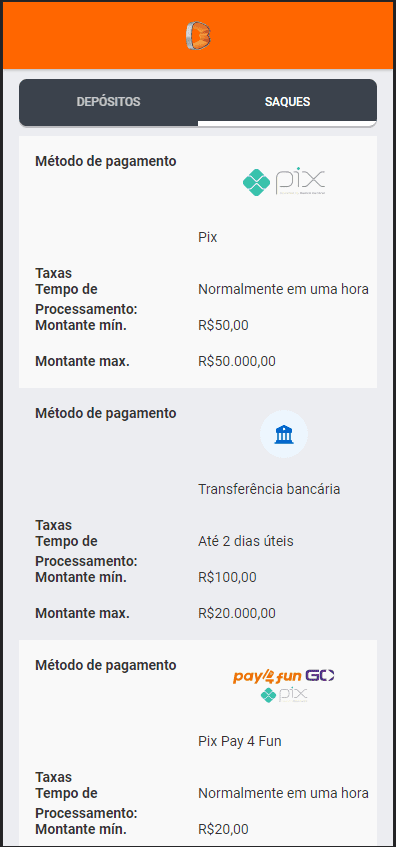
Task: Click the blue bank building icon
Action: point(284,434)
